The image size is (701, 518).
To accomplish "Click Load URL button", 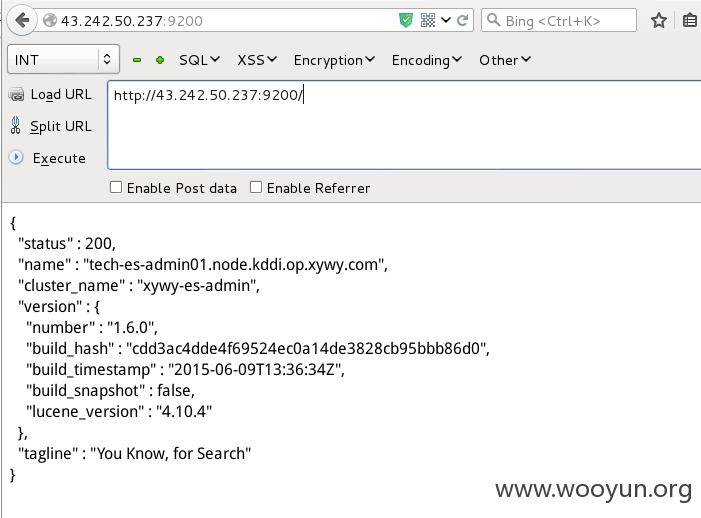I will click(50, 95).
